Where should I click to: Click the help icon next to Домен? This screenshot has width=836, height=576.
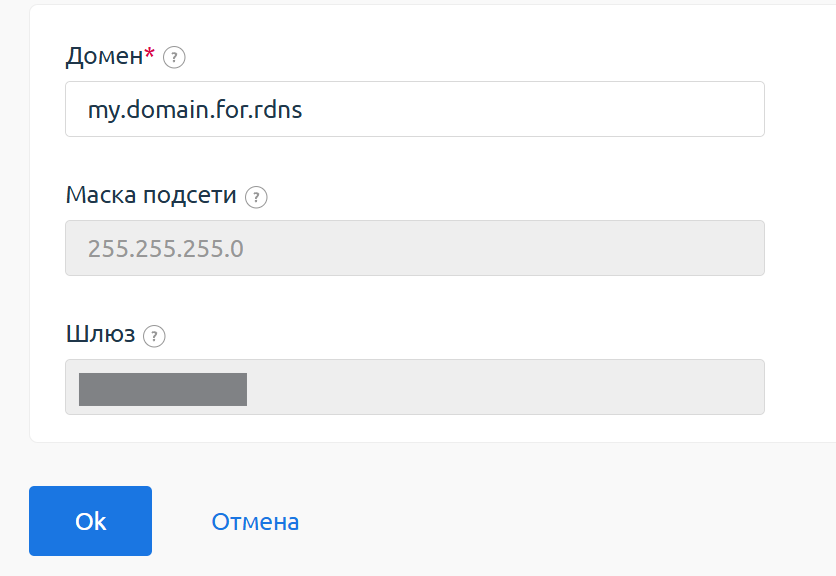(174, 57)
